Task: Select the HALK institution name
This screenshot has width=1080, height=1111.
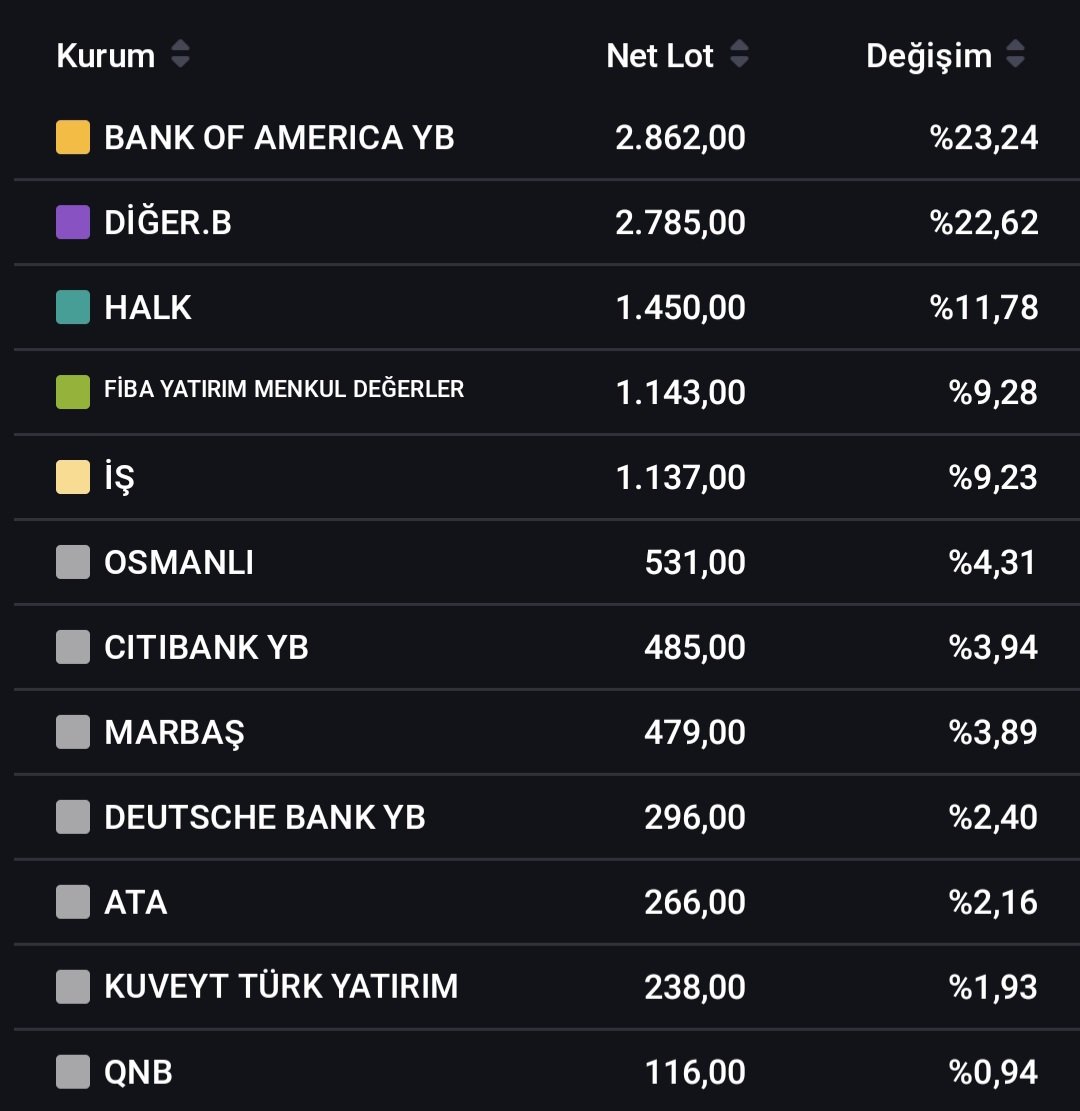Action: click(x=148, y=308)
